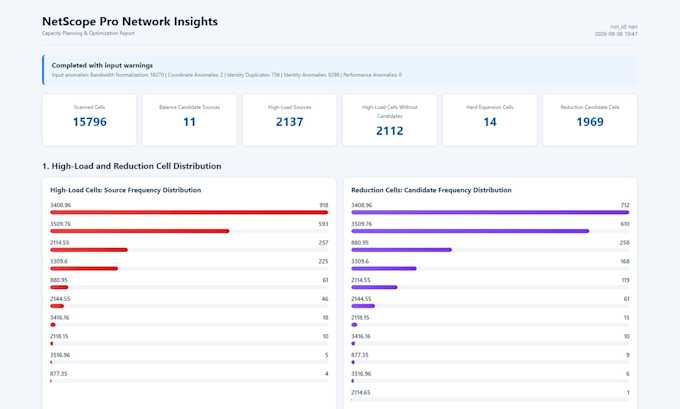Click the 3516.96 label in Reduction Cells panel
Viewport: 680px width, 409px height.
(x=361, y=373)
